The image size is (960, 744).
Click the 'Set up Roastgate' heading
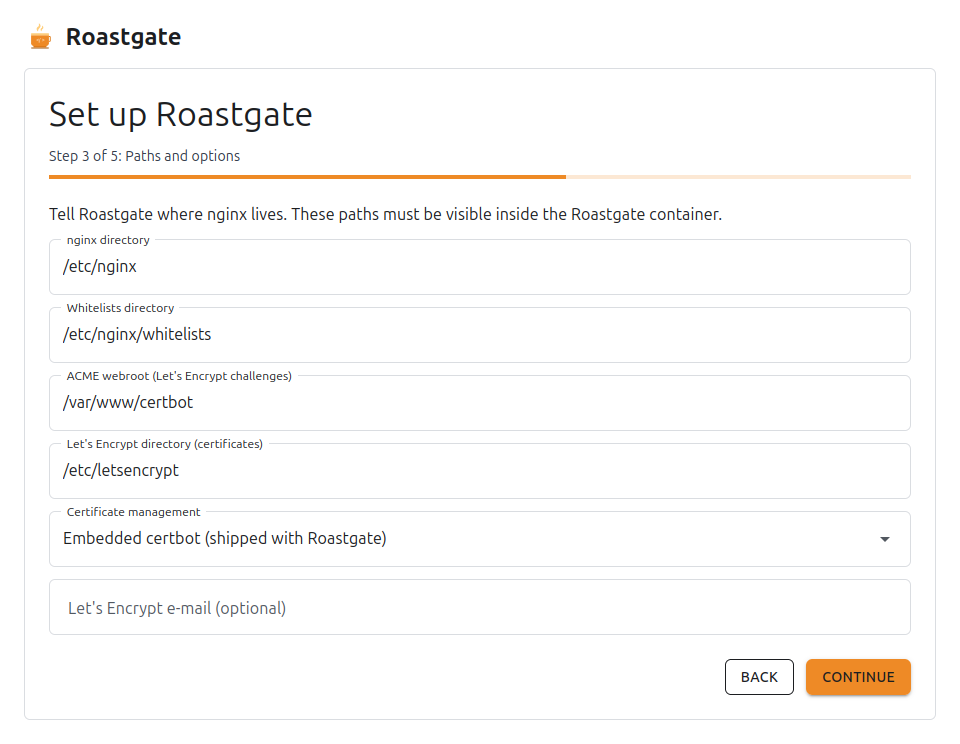tap(181, 114)
